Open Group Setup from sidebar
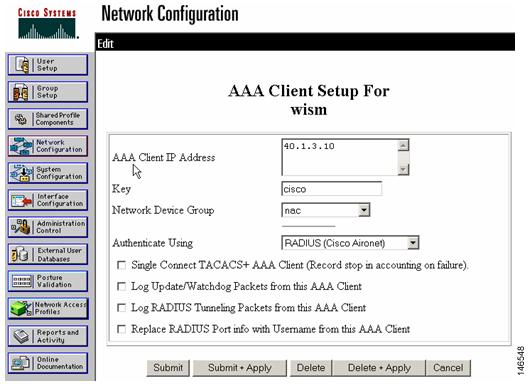The height and width of the screenshot is (384, 528). (48, 92)
